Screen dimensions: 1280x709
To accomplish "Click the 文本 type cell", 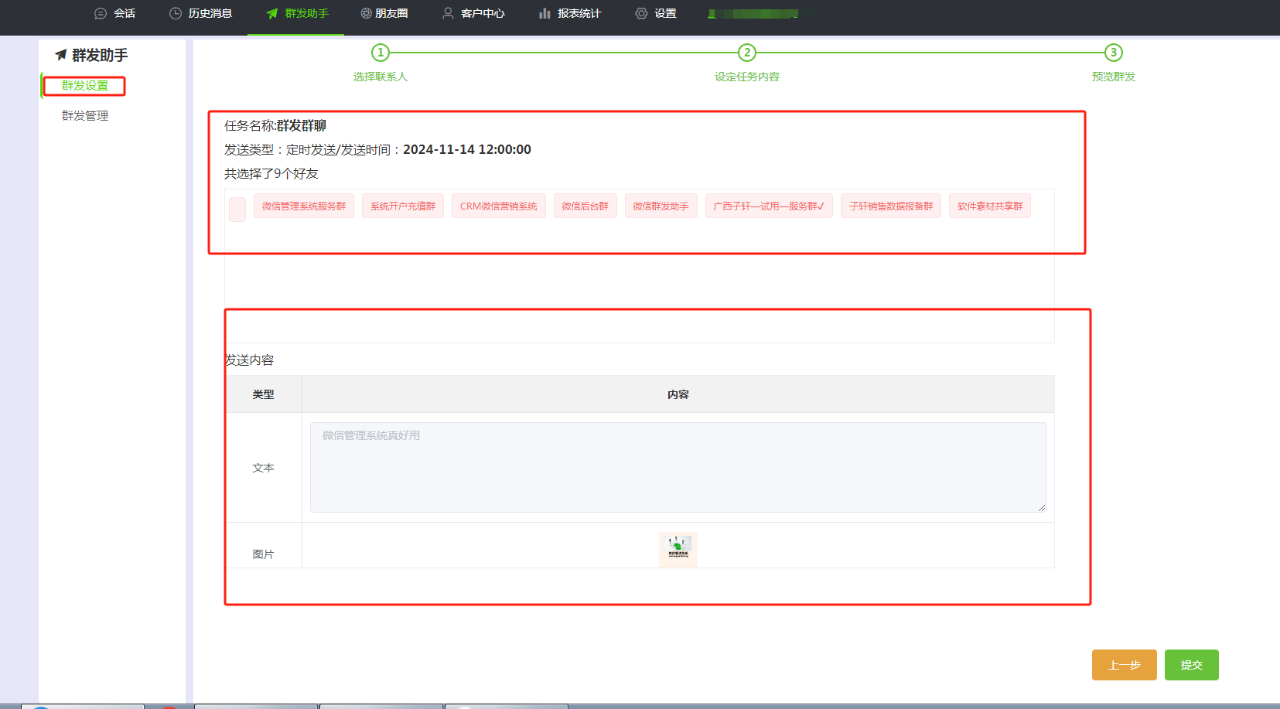I will point(263,468).
